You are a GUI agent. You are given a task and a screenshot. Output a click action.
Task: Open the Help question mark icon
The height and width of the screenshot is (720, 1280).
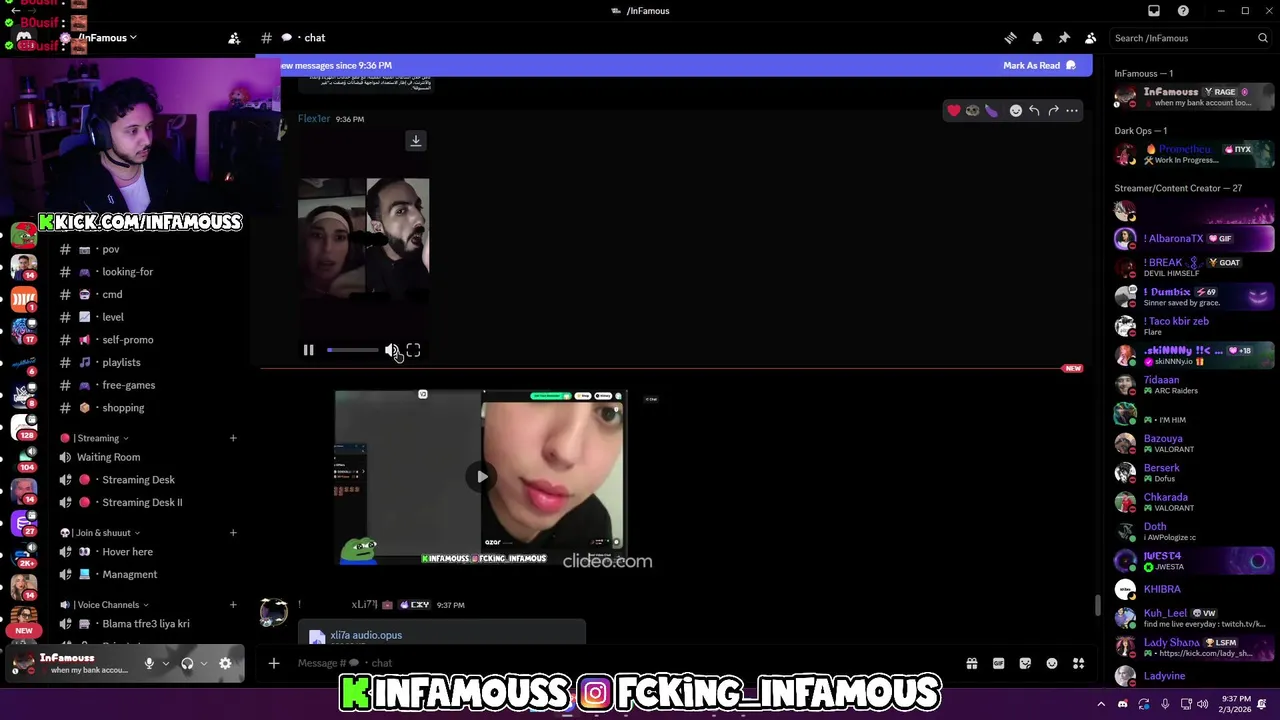point(1183,11)
